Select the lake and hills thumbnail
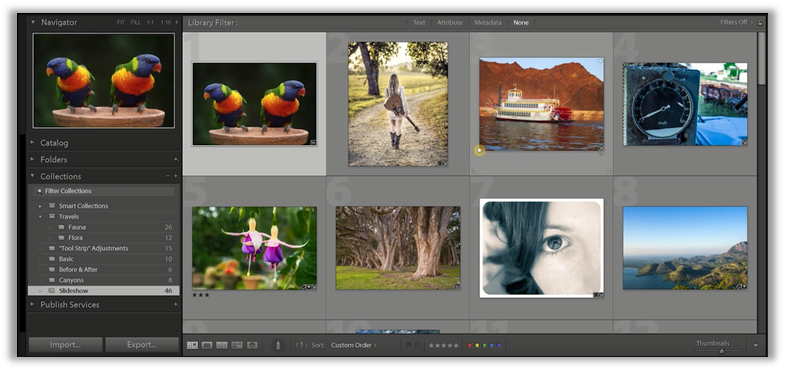The width and height of the screenshot is (785, 370). tap(685, 248)
